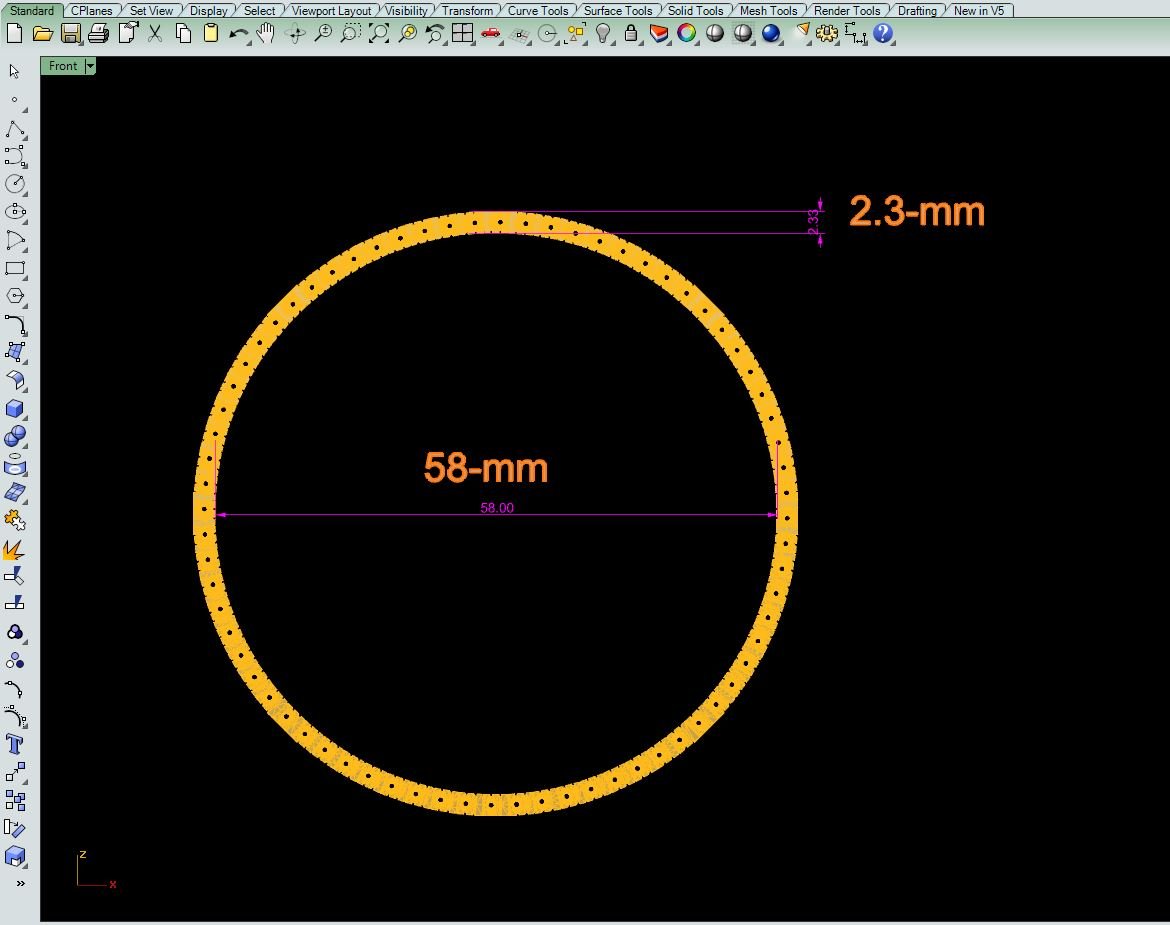
Task: Toggle shaded viewport sphere icon
Action: pyautogui.click(x=714, y=33)
